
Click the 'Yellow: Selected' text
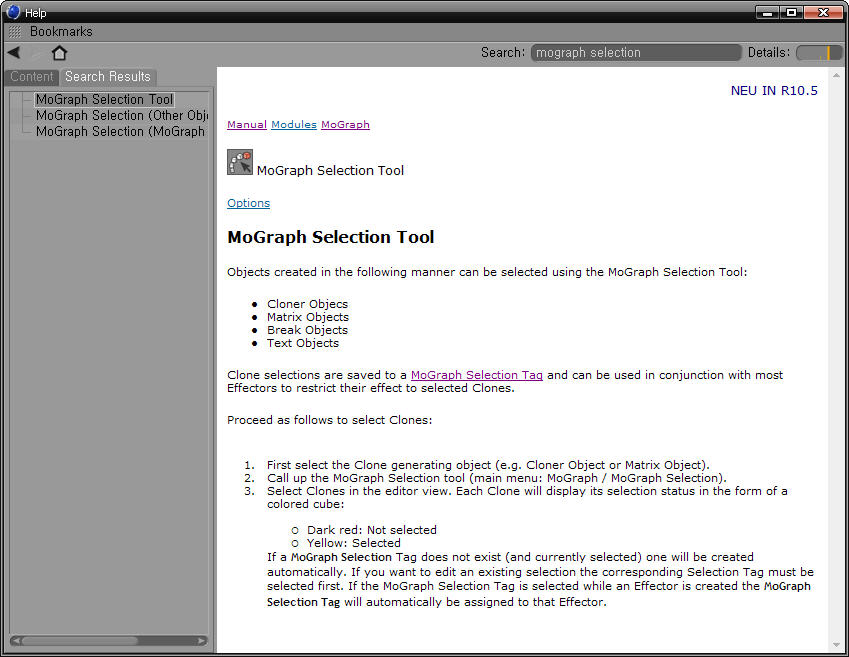point(354,543)
